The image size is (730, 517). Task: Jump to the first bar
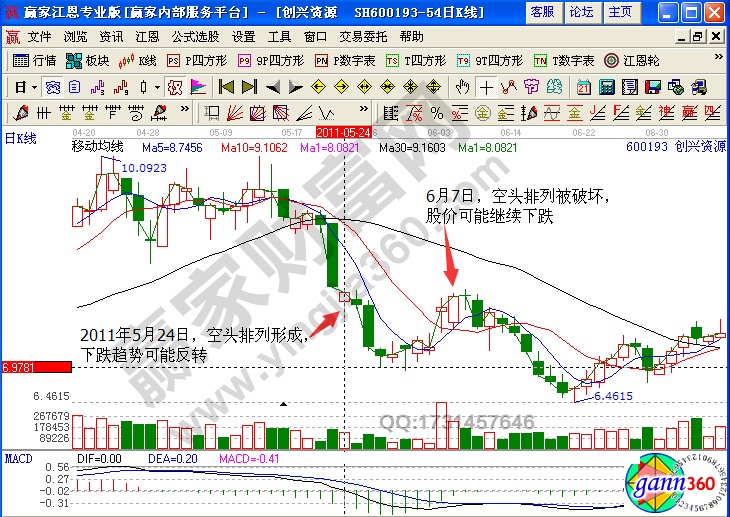pyautogui.click(x=226, y=87)
